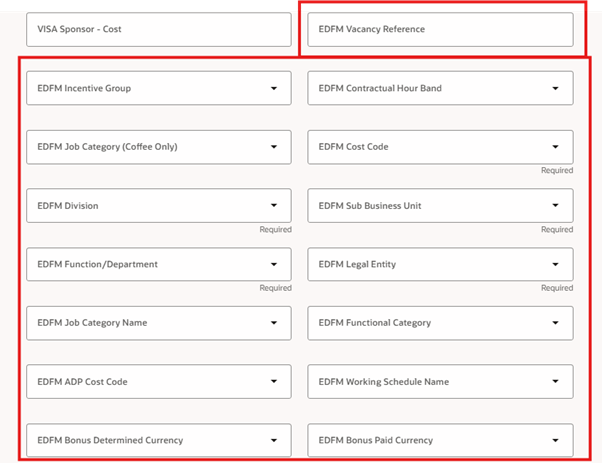Expand the EDFM Contractual Hour Band dropdown

click(440, 88)
